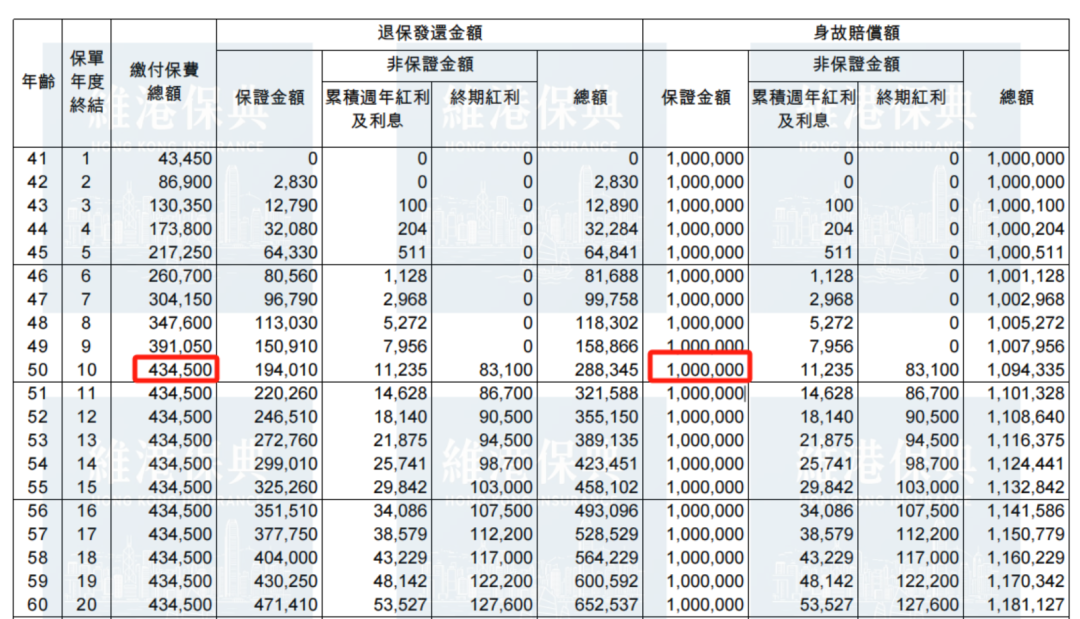Click the 繳付保費總額 column header
This screenshot has height=619, width=1080.
(x=165, y=82)
